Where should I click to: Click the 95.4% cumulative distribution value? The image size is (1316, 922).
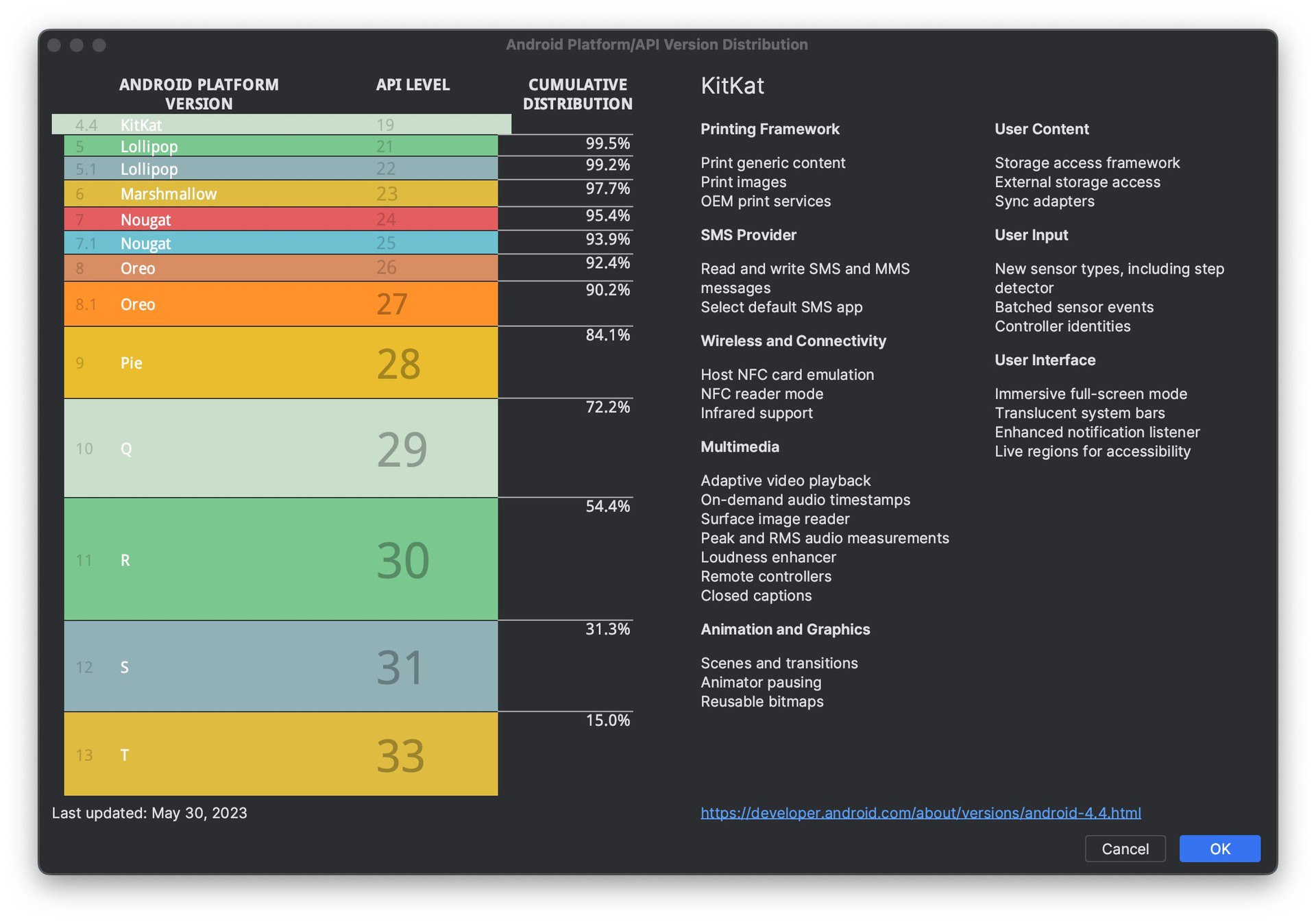[607, 215]
